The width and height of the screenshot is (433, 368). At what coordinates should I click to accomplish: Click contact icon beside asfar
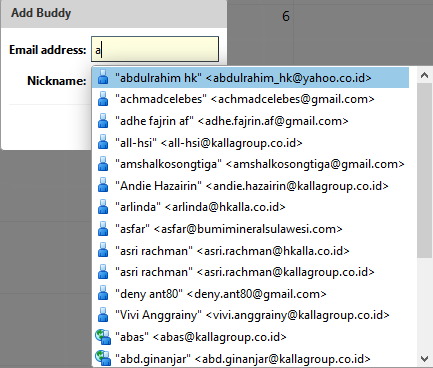(x=103, y=229)
